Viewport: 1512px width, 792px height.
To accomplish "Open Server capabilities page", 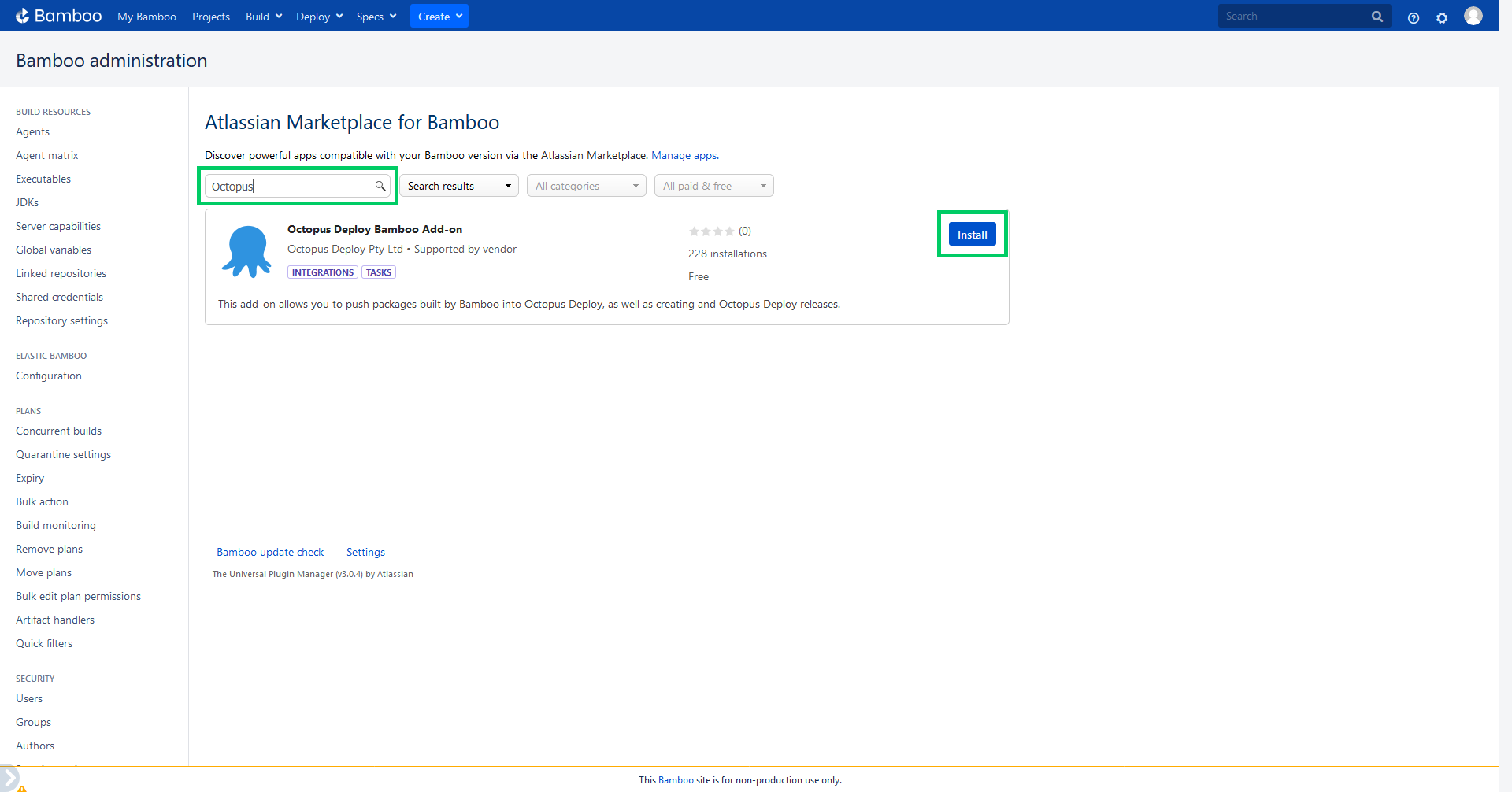I will coord(58,226).
